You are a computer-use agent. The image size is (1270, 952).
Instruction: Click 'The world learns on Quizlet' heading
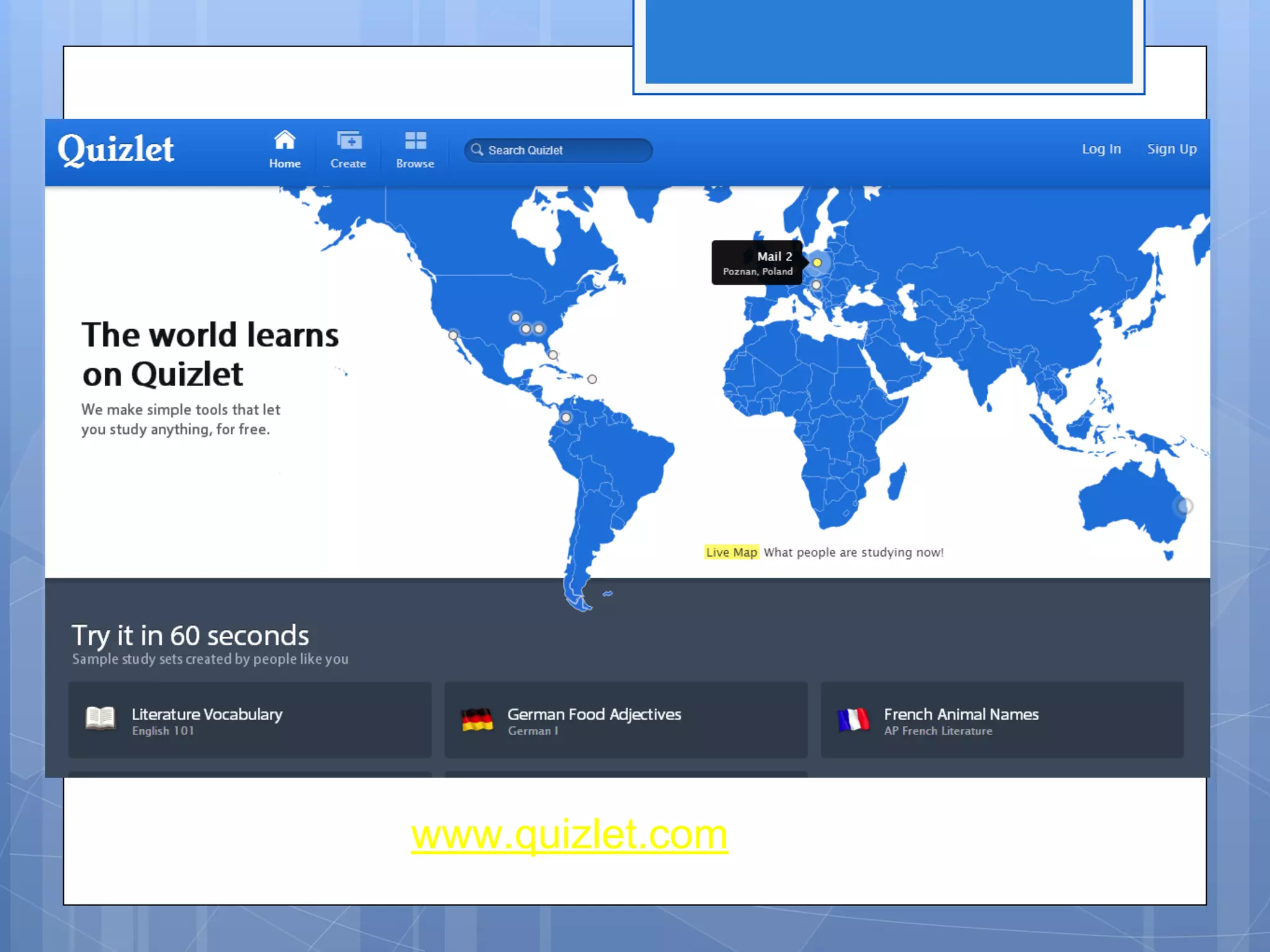[x=210, y=354]
